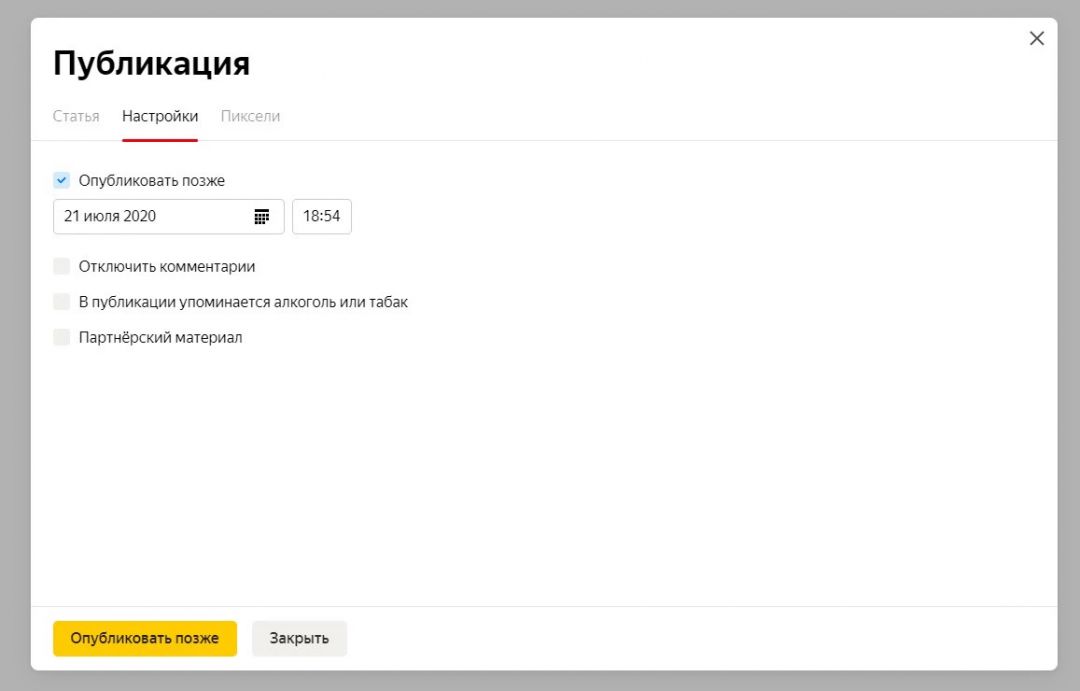Image resolution: width=1080 pixels, height=691 pixels.
Task: Mark the post as Партнёрский материал
Action: [x=61, y=337]
